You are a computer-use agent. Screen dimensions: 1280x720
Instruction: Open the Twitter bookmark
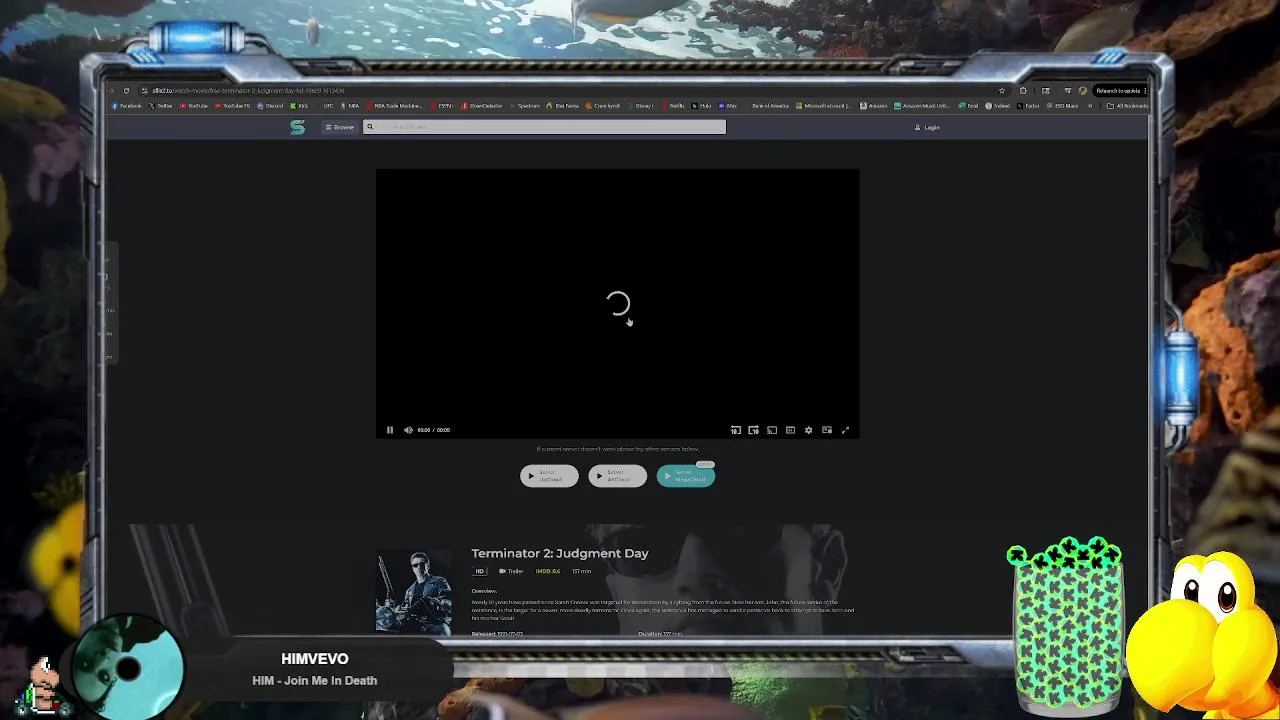(161, 106)
